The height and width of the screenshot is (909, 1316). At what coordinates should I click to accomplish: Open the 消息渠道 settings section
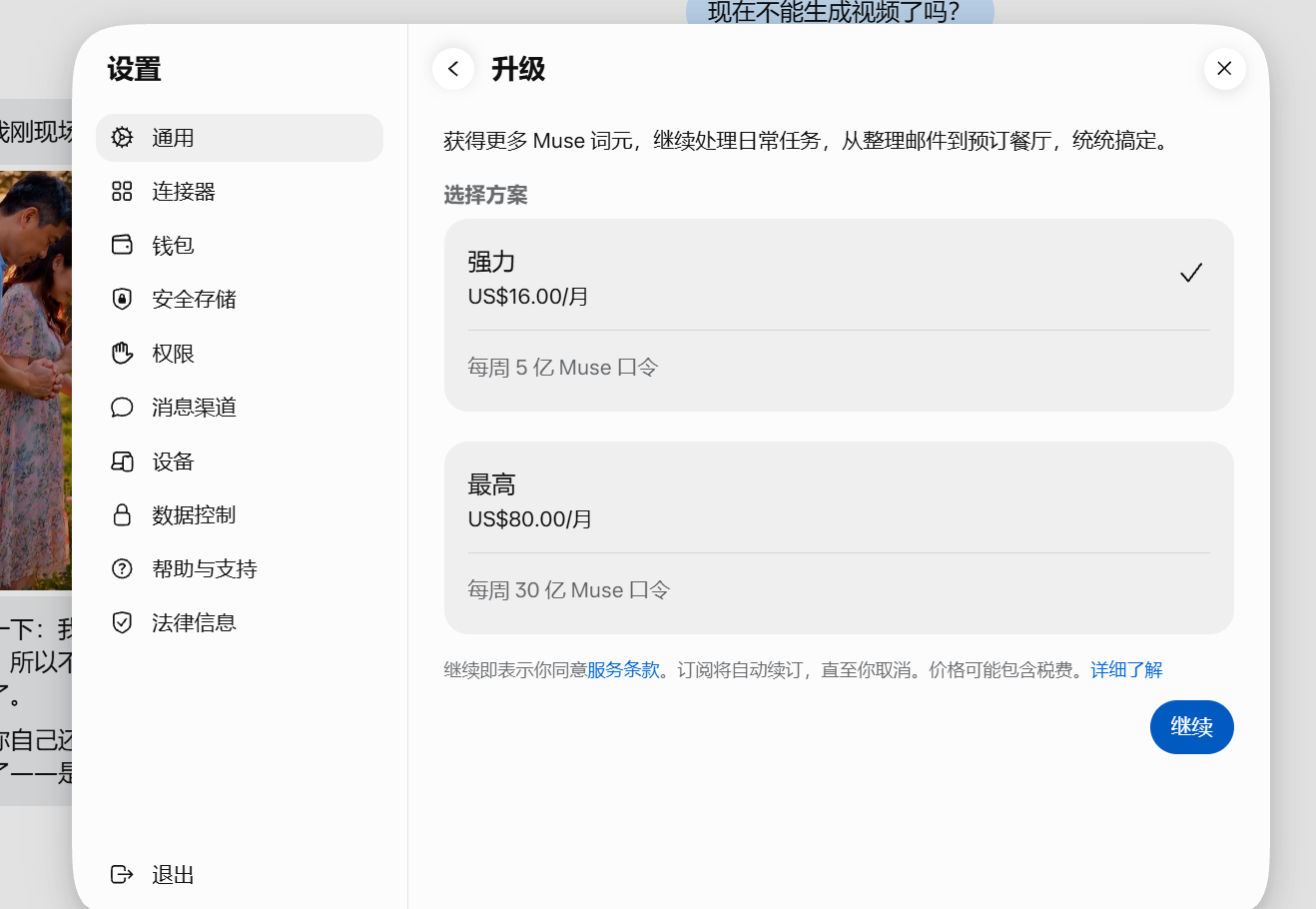[240, 407]
